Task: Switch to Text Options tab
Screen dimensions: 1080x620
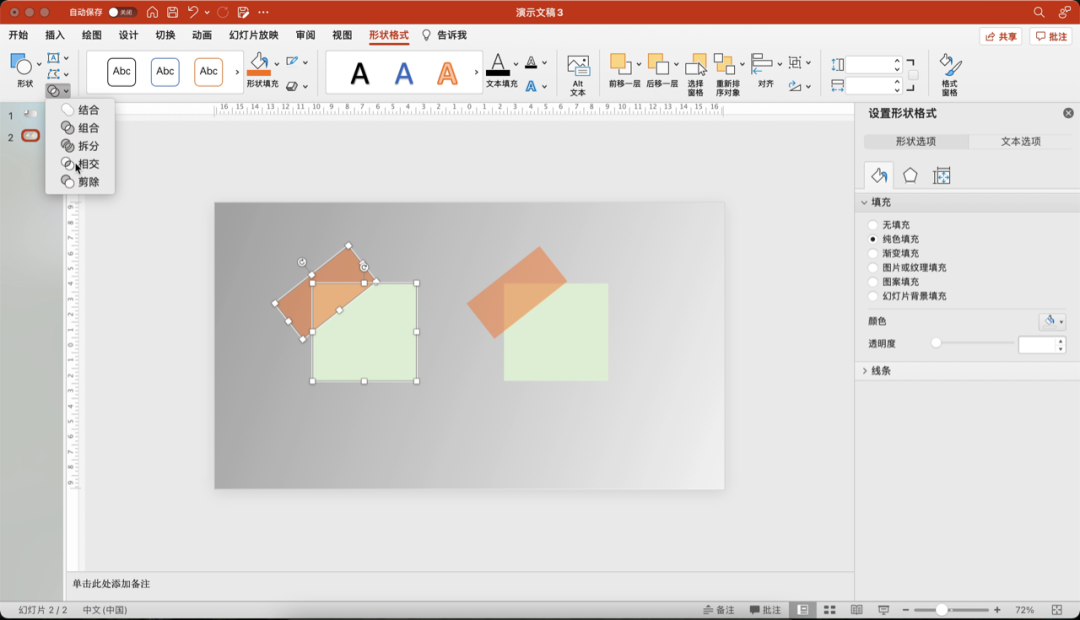Action: coord(1021,141)
